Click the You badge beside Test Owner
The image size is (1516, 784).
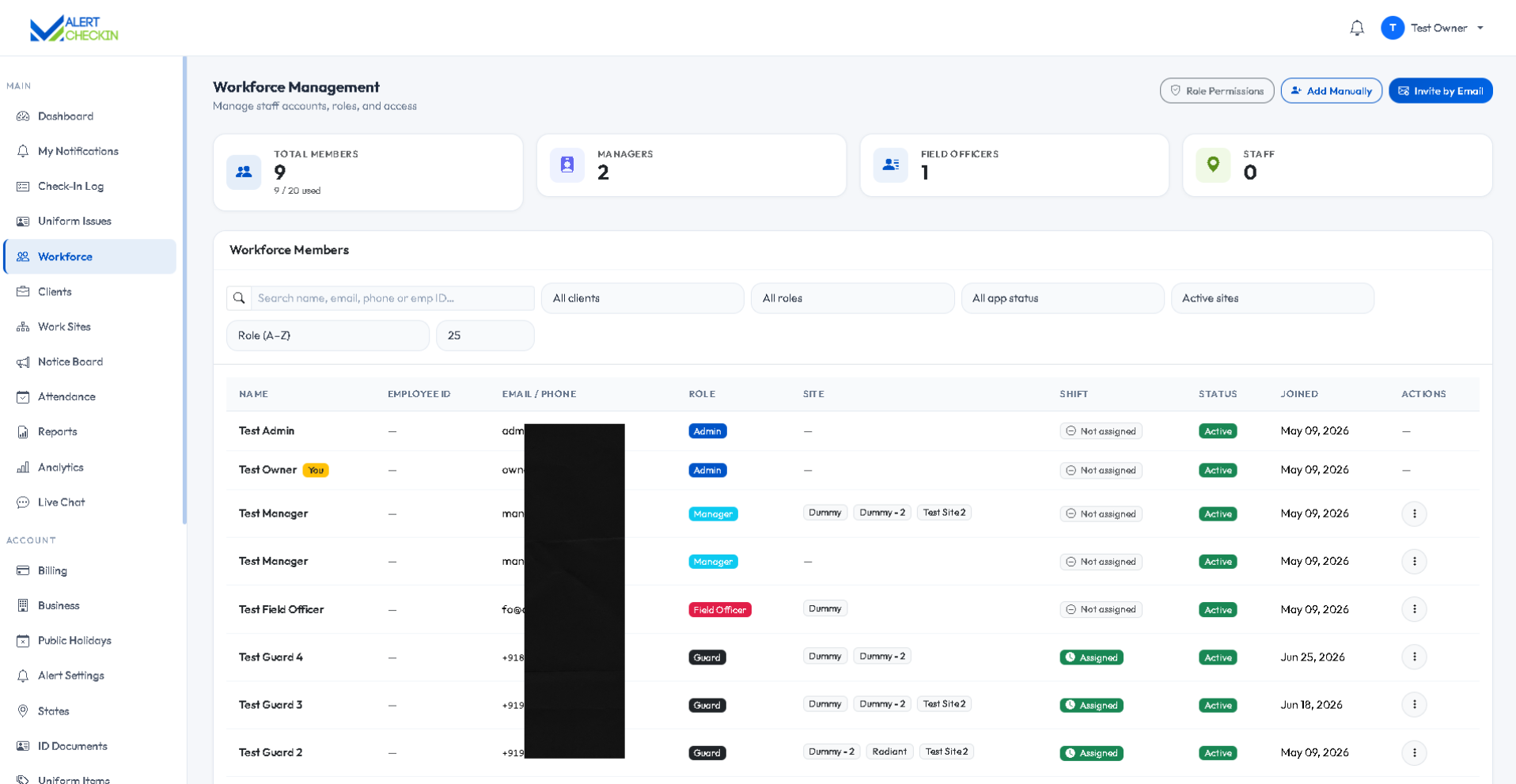(x=316, y=470)
